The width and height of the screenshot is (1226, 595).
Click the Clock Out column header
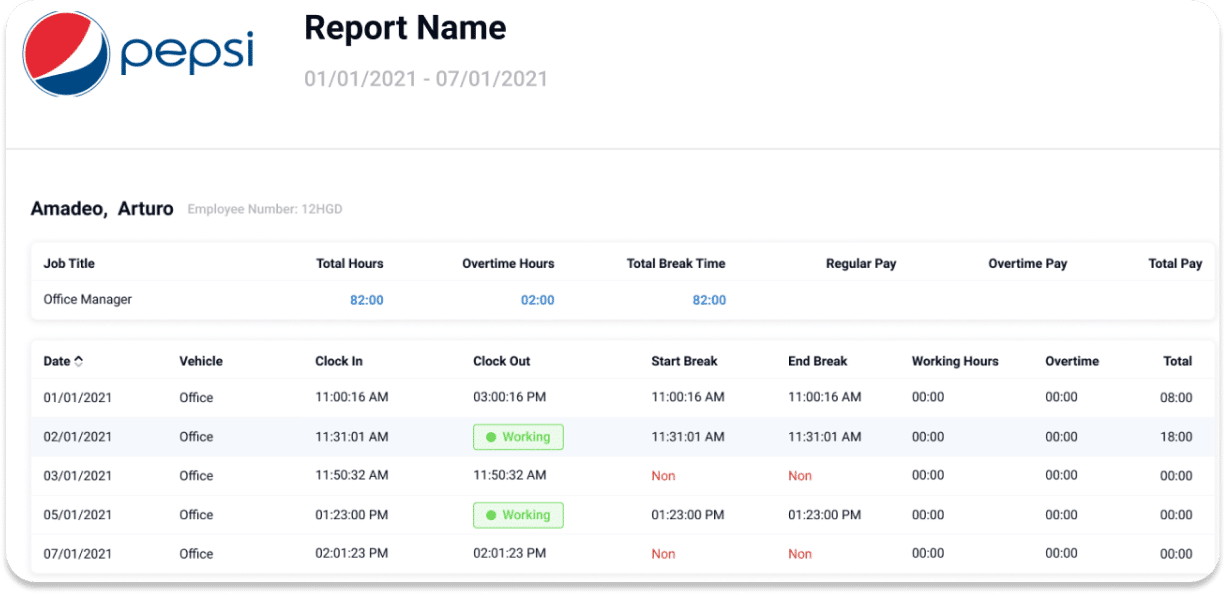[502, 361]
